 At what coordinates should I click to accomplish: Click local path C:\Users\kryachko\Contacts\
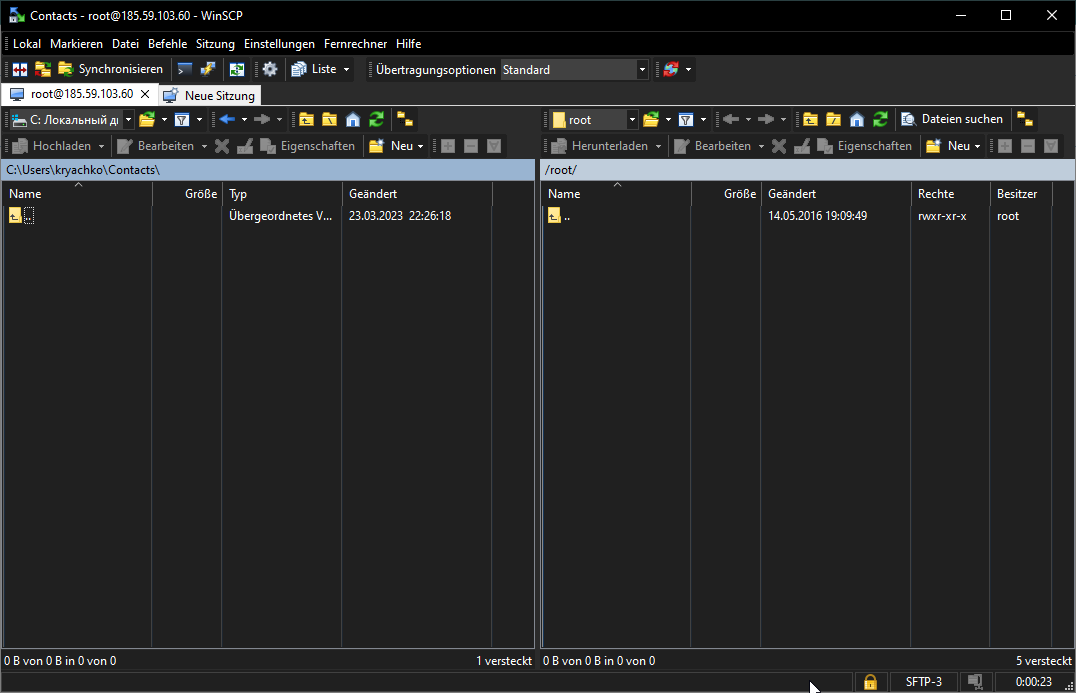268,170
